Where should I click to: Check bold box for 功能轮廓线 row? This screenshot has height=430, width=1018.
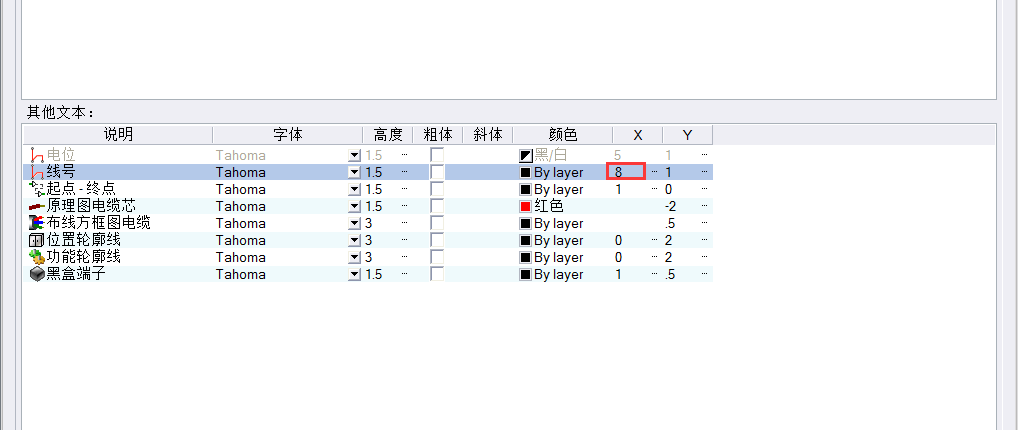click(x=438, y=257)
